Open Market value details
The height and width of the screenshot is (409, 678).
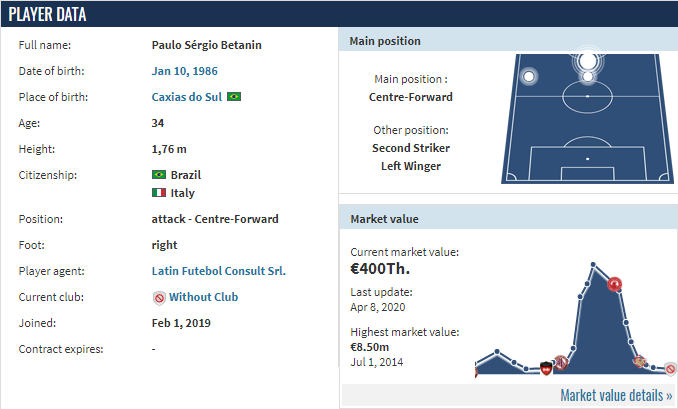click(x=616, y=395)
